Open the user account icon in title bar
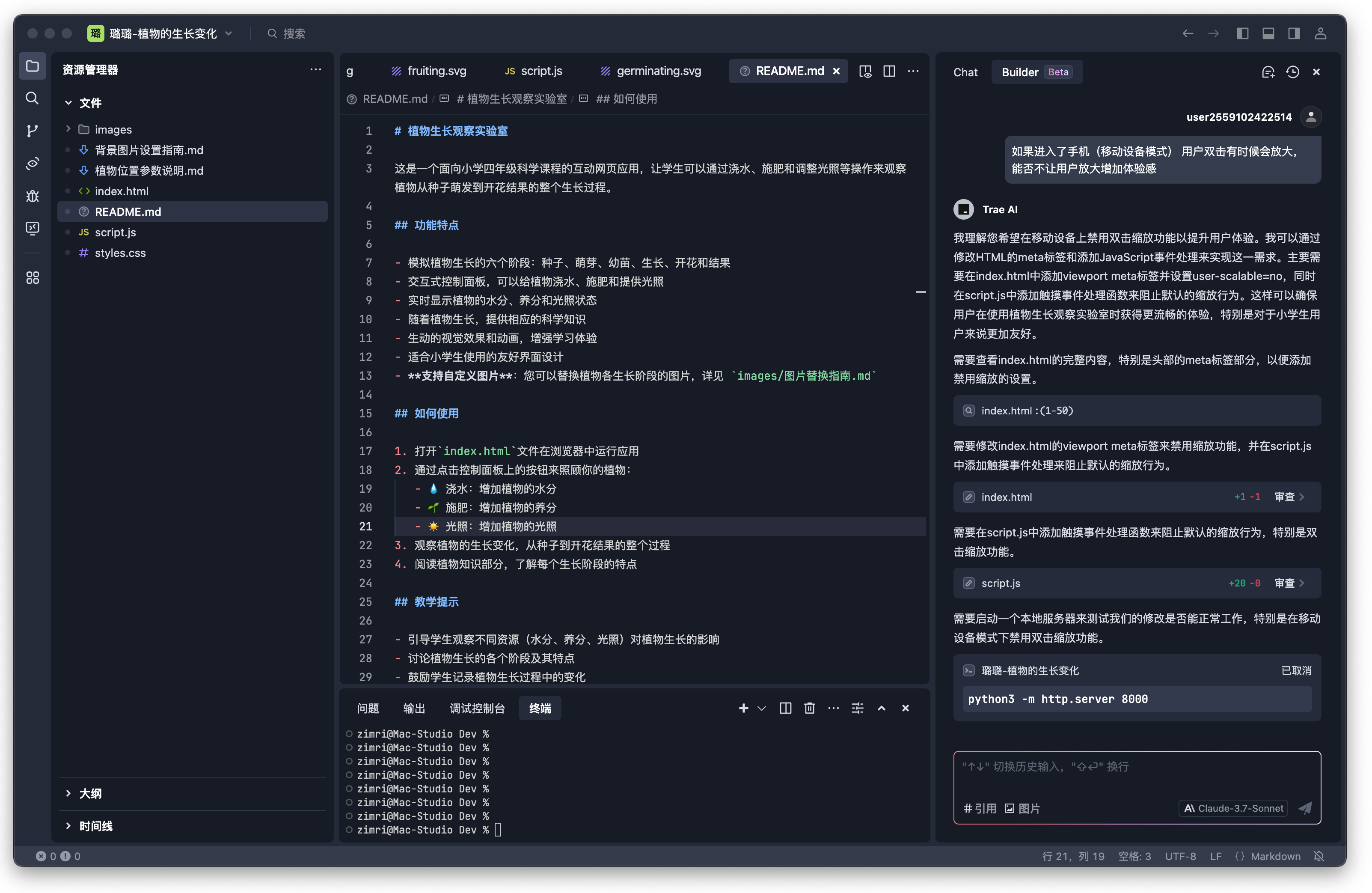Image resolution: width=1372 pixels, height=893 pixels. (x=1321, y=33)
